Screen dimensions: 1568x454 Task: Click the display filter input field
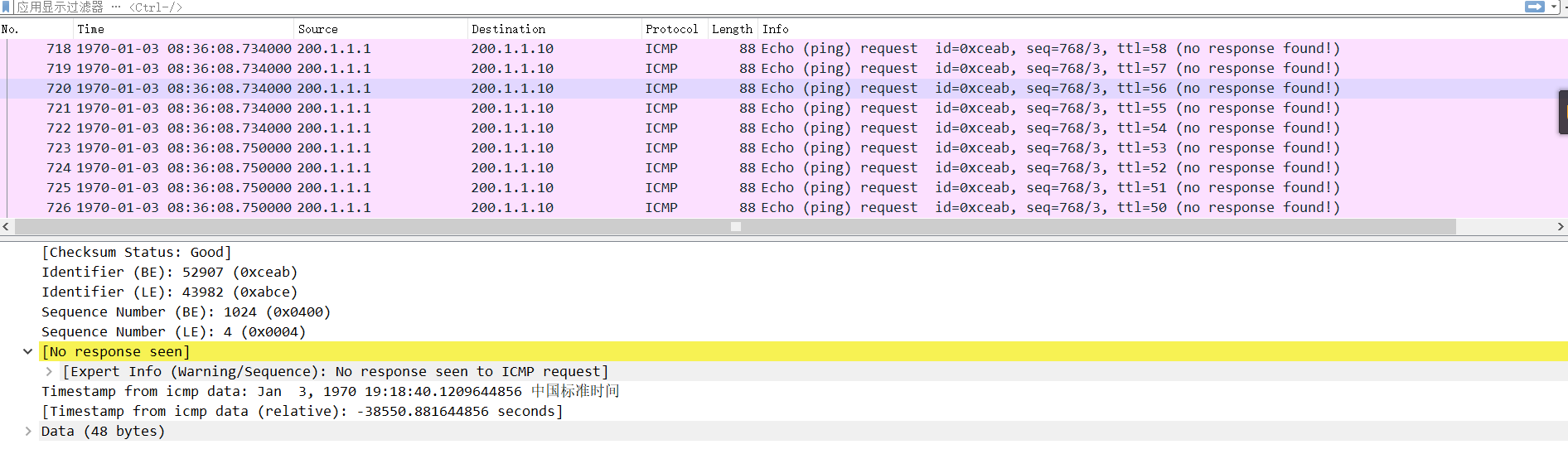click(x=746, y=7)
